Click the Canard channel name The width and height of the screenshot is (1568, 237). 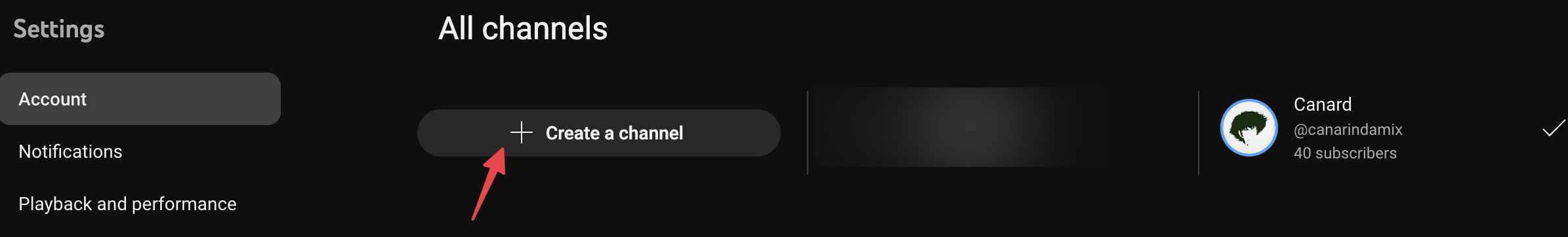point(1323,104)
